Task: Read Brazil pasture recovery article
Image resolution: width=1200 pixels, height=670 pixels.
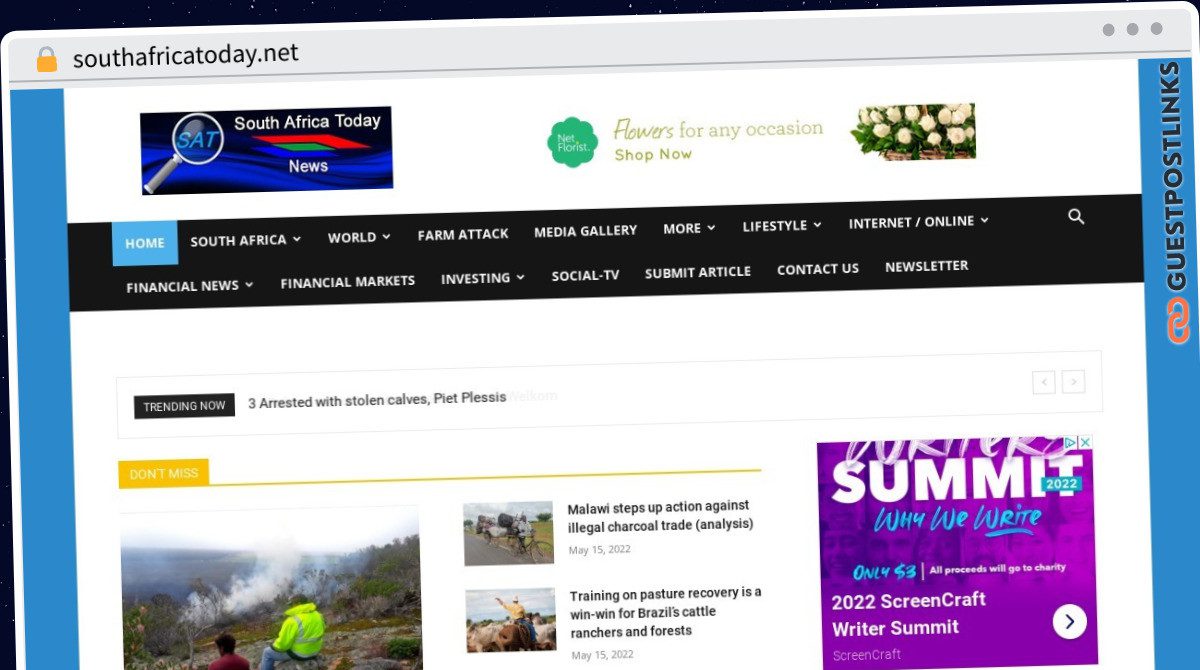Action: click(666, 612)
